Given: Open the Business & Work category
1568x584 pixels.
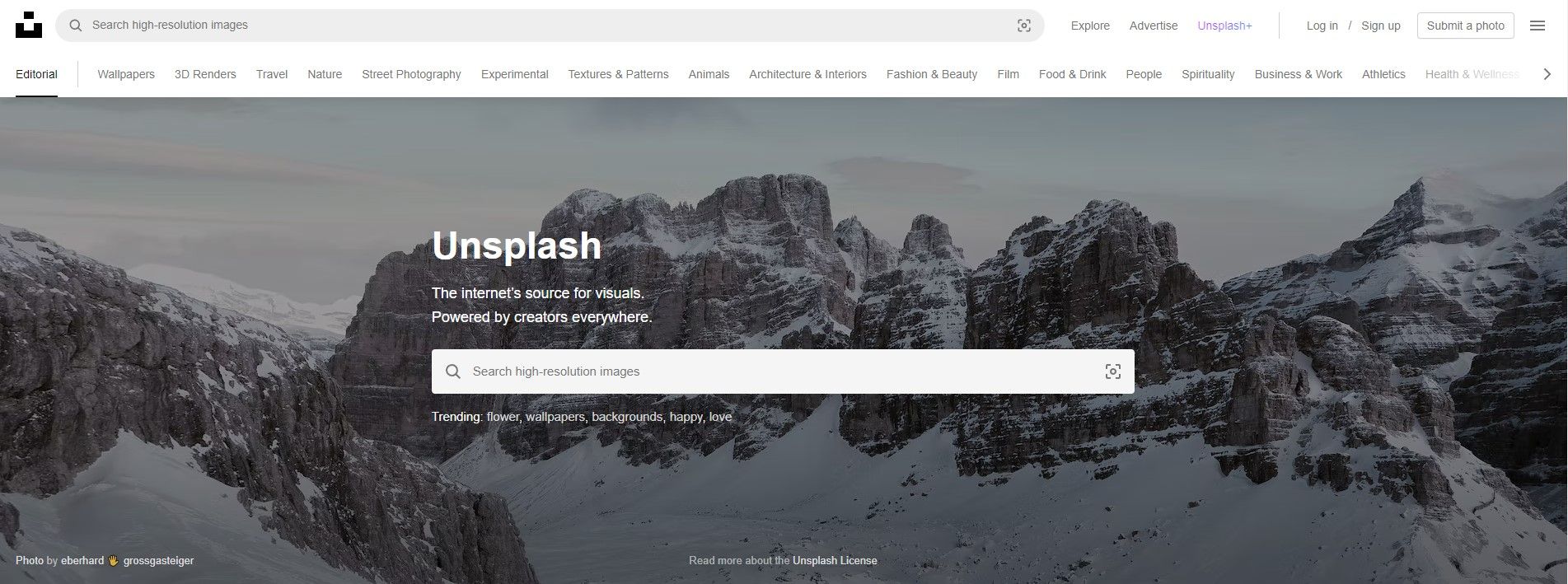Looking at the screenshot, I should 1299,74.
